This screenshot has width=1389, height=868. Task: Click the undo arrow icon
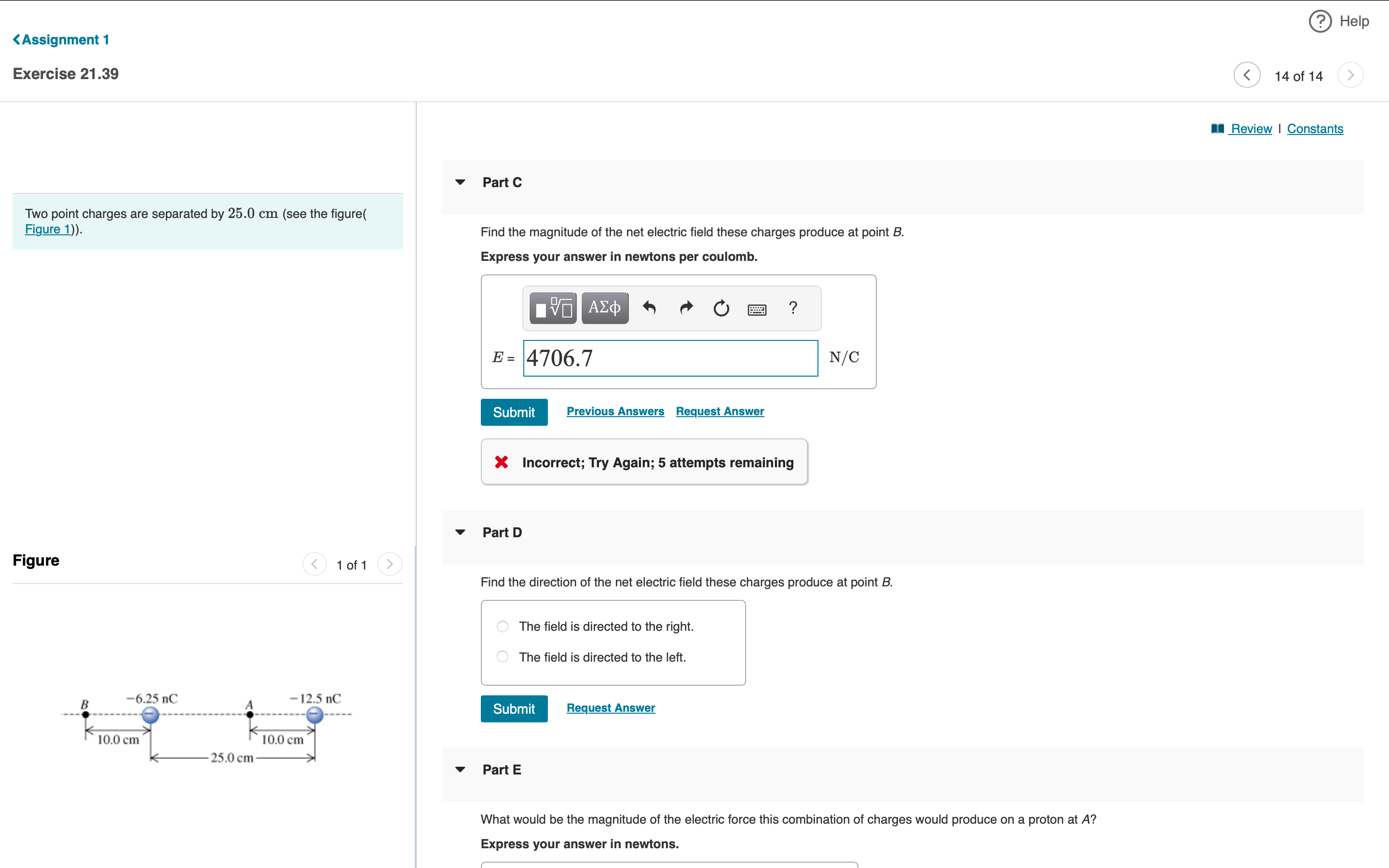point(649,308)
